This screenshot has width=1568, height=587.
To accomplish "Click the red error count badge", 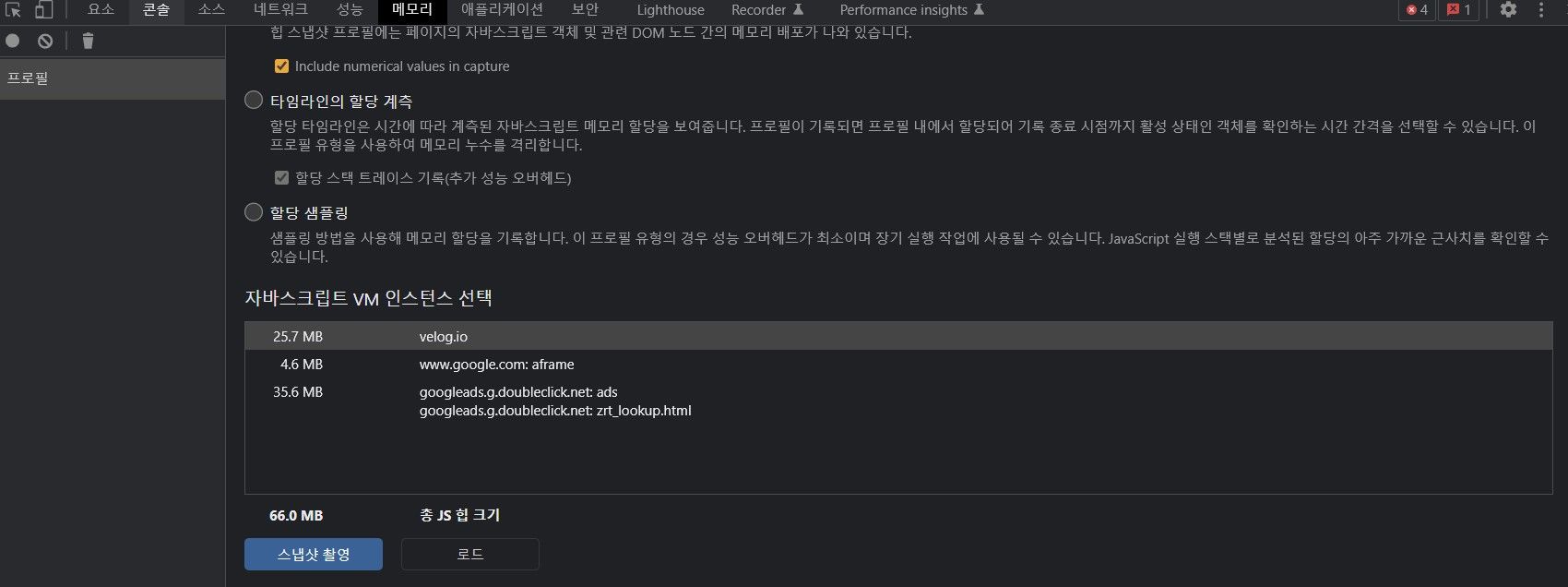I will [x=1417, y=10].
